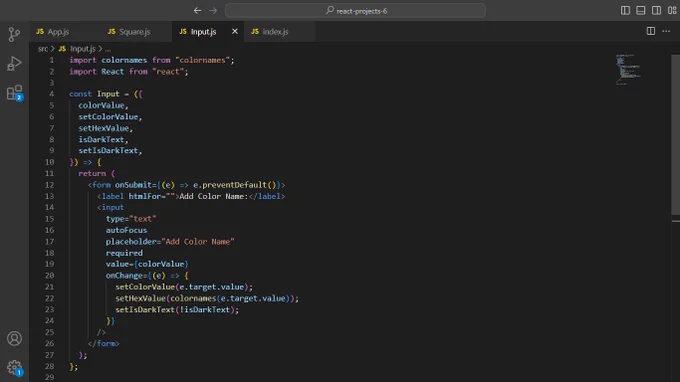Click the autoFocus attribute

click(x=126, y=230)
